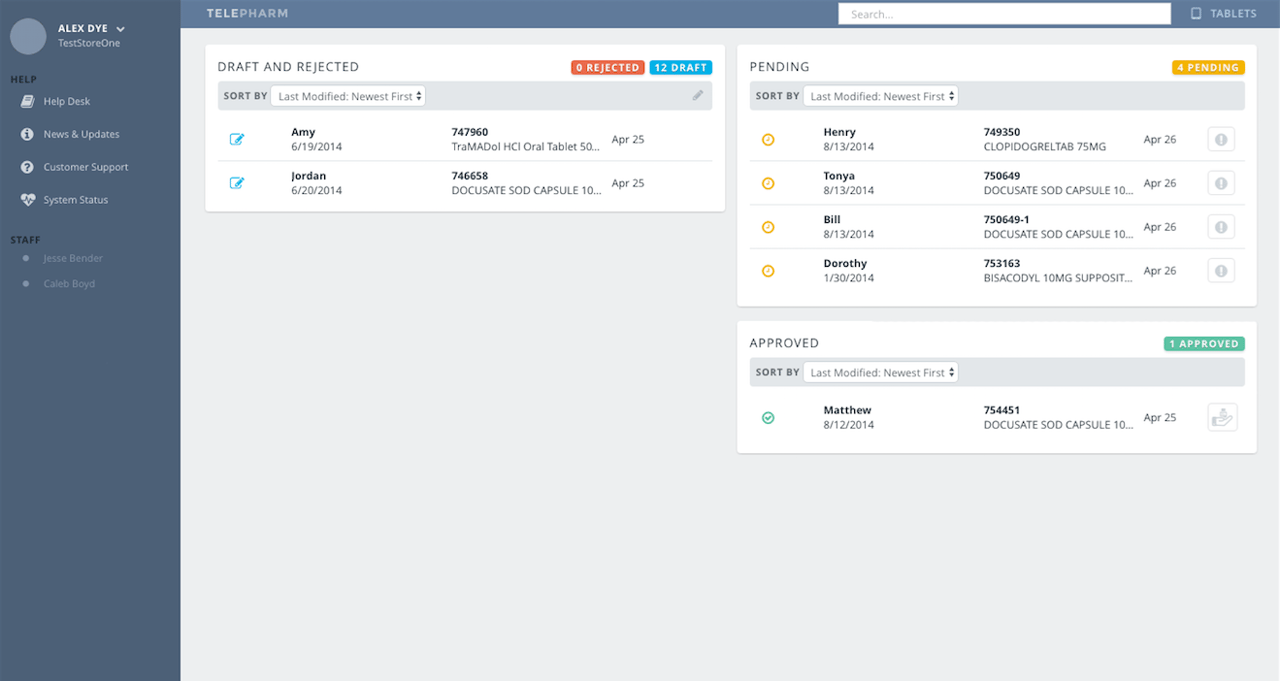
Task: Open News & Updates in sidebar
Action: click(80, 134)
